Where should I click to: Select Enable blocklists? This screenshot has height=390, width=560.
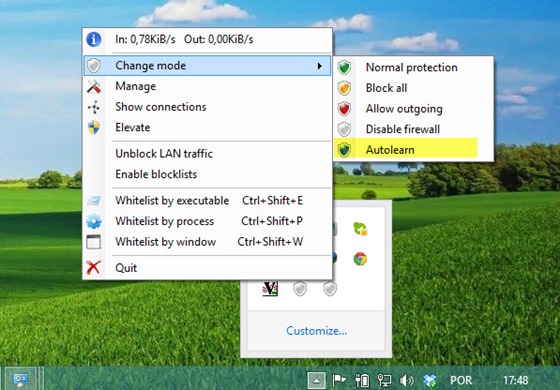point(156,174)
